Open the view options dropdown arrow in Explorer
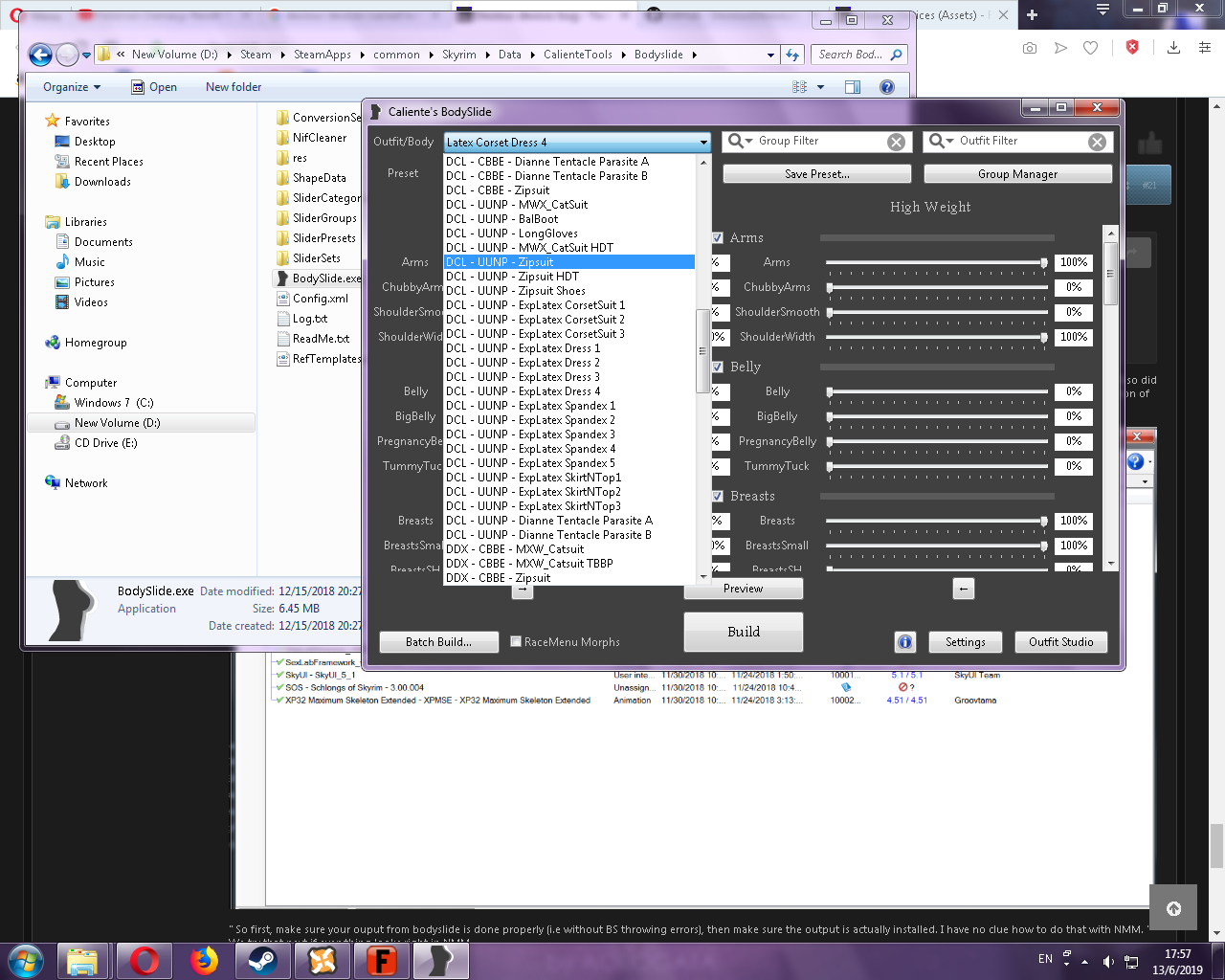 click(x=820, y=87)
